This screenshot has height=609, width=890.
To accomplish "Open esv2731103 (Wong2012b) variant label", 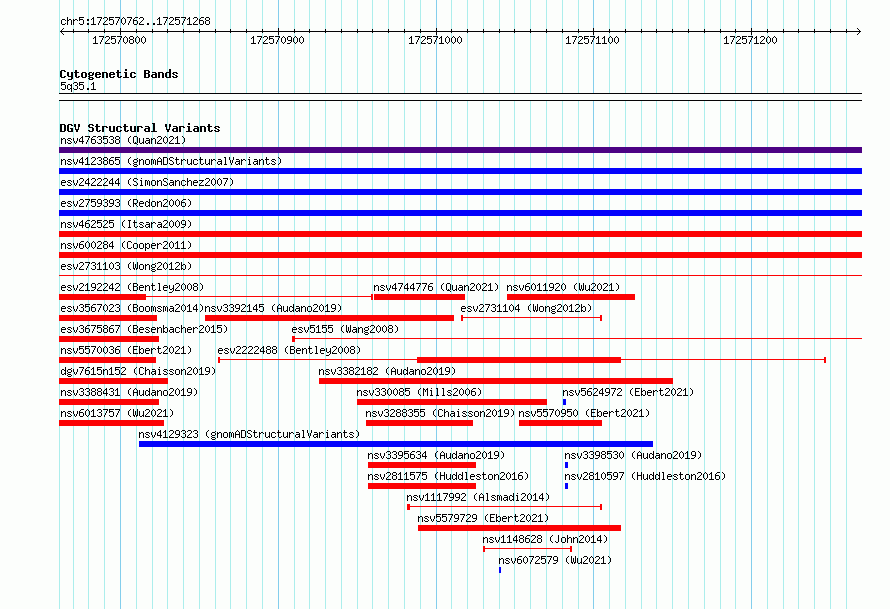I will (x=126, y=266).
